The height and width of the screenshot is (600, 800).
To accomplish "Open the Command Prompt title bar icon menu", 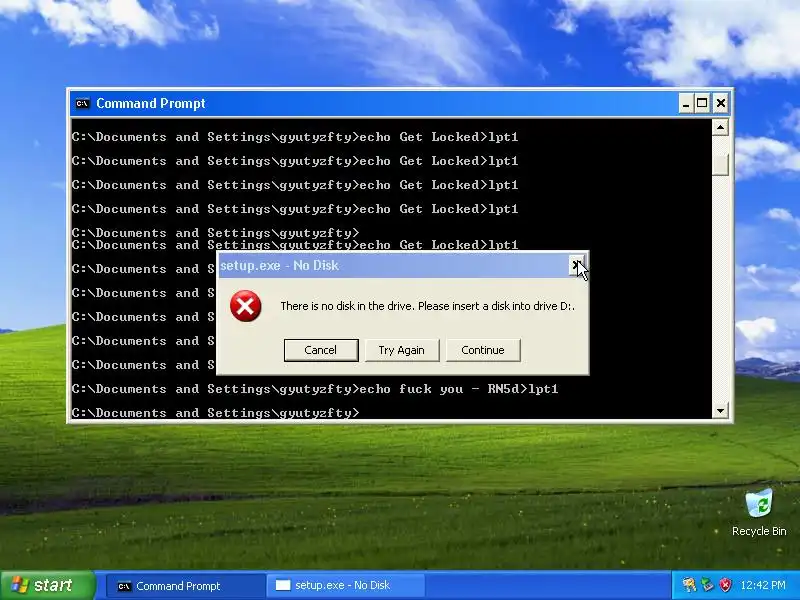I will [82, 104].
